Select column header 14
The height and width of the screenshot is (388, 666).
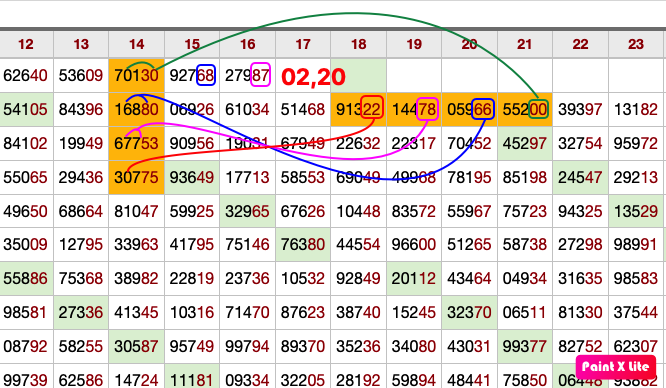pos(137,44)
